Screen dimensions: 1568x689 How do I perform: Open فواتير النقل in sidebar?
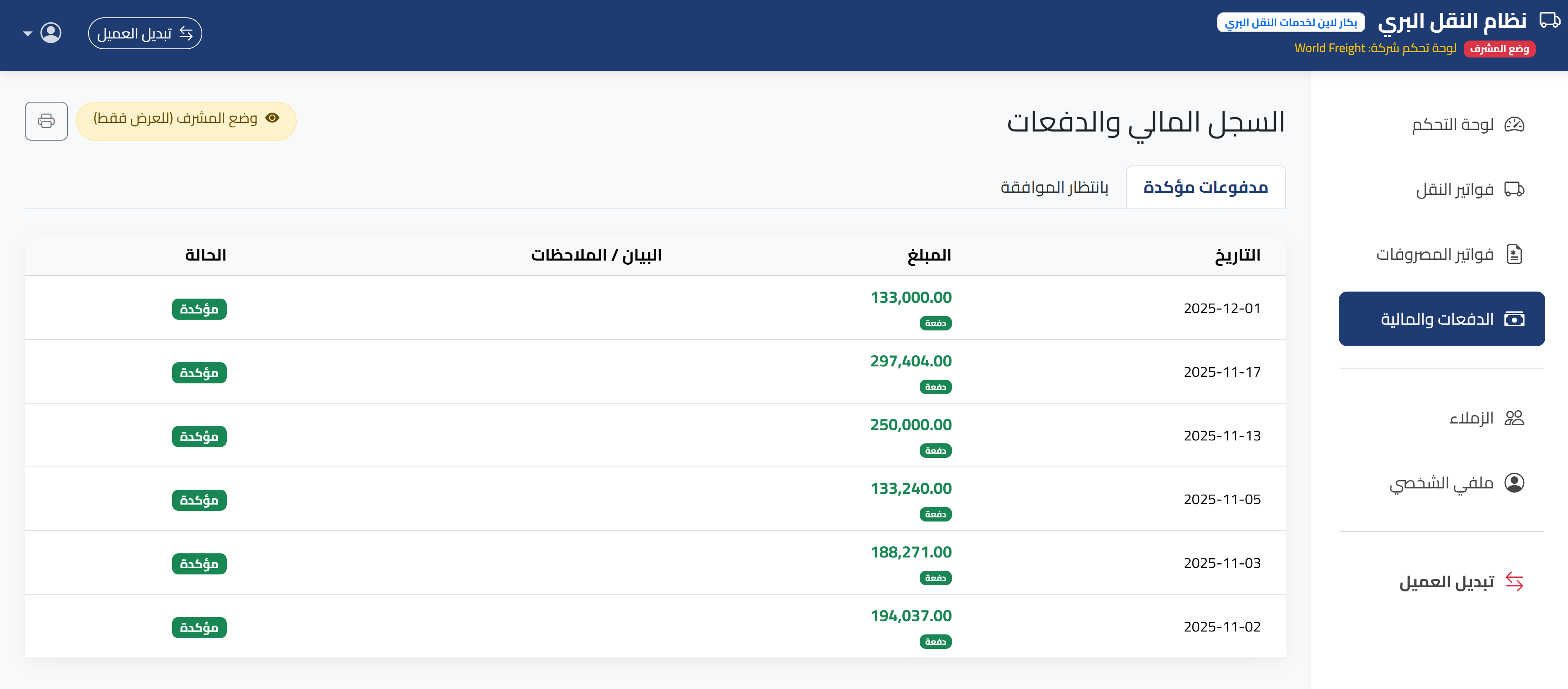coord(1441,189)
